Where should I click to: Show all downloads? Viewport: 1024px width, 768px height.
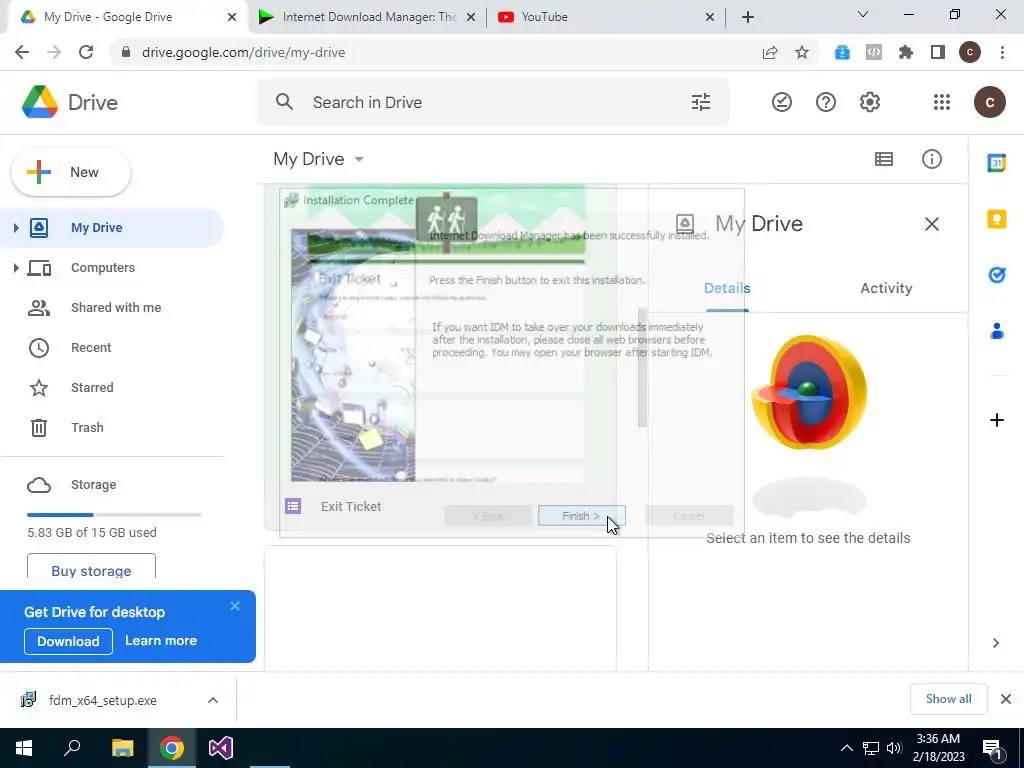tap(948, 699)
